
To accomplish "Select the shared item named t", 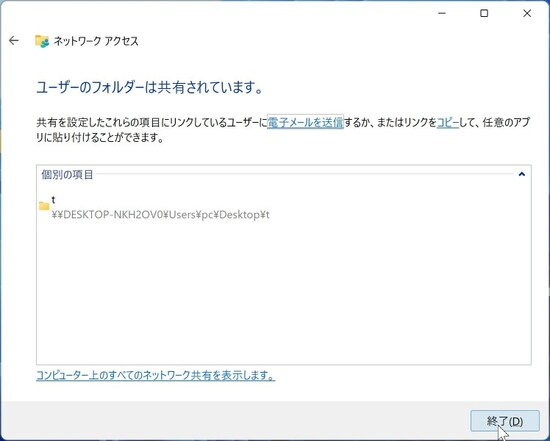I will (54, 199).
